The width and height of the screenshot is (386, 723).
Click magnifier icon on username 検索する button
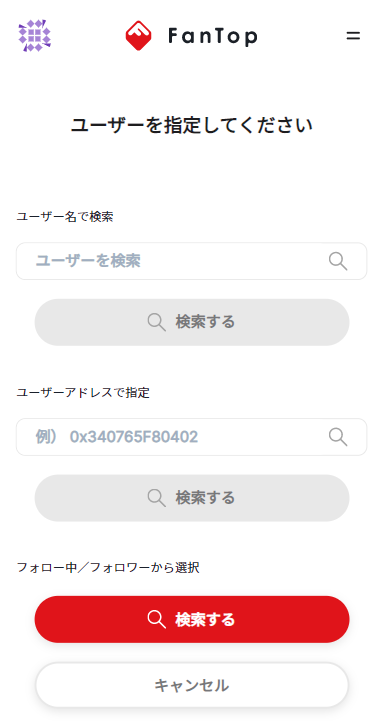(x=156, y=322)
